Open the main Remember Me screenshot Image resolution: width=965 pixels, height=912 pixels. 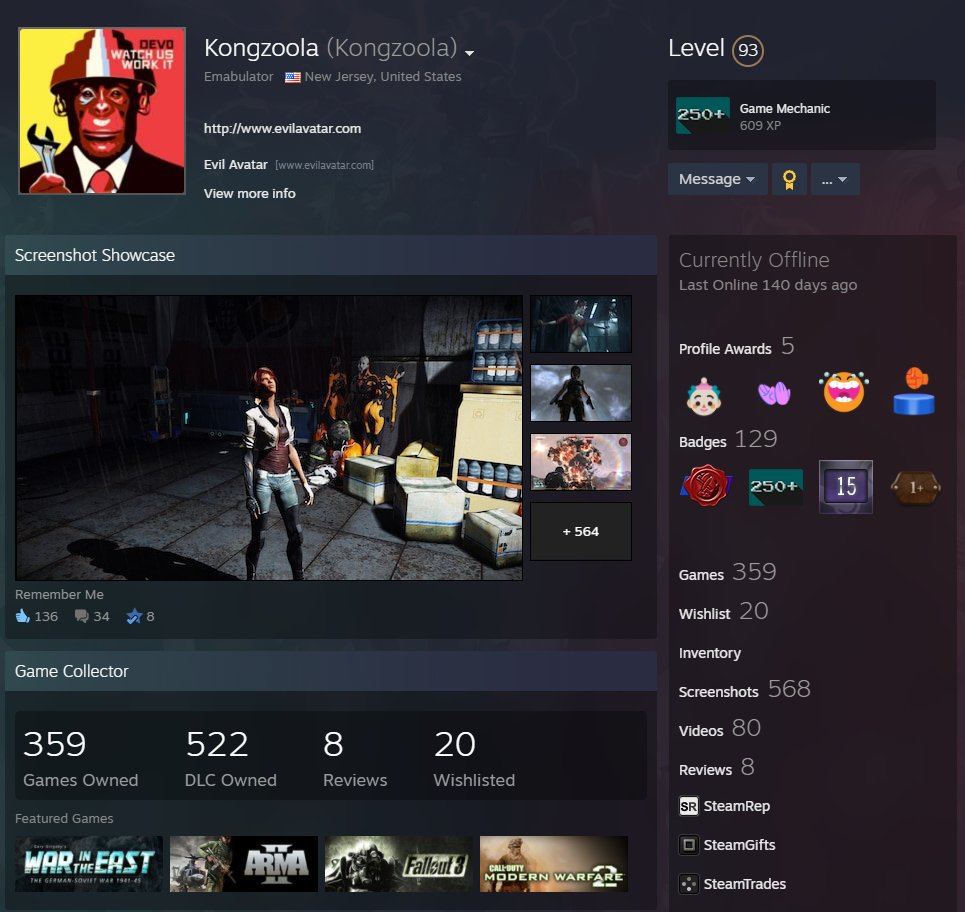(x=269, y=438)
